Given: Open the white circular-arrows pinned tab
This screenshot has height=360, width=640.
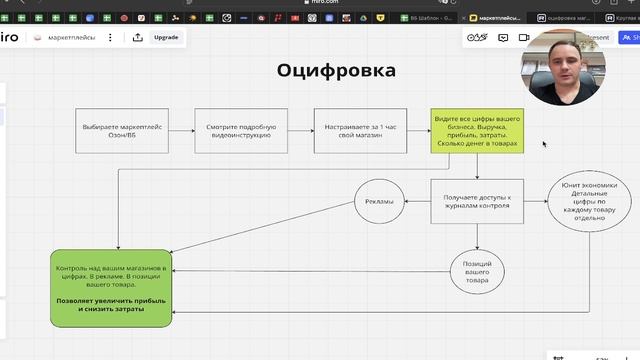Looking at the screenshot, I should click(x=227, y=18).
